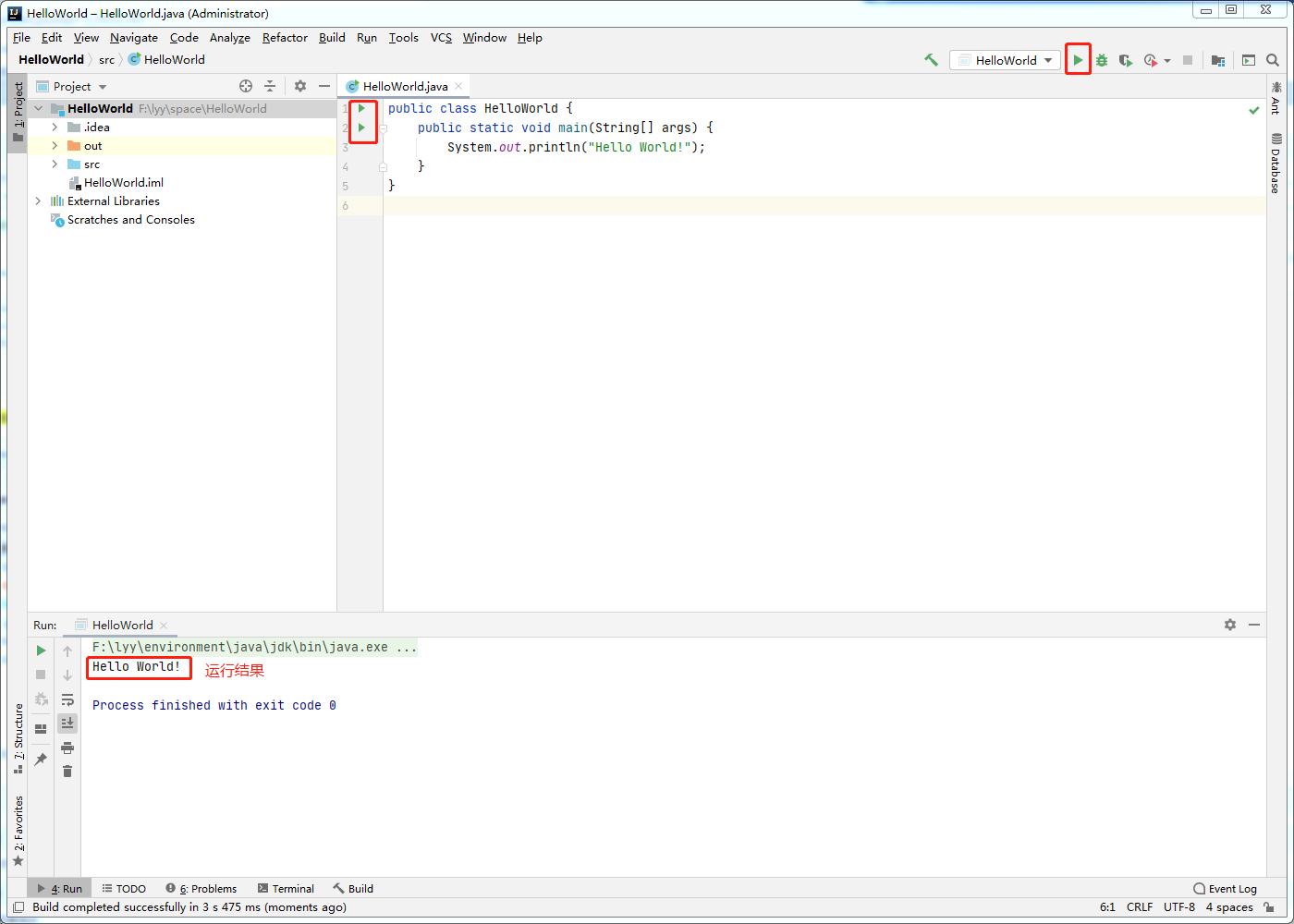Restore layout in the Run panel
The height and width of the screenshot is (924, 1294).
pyautogui.click(x=41, y=729)
